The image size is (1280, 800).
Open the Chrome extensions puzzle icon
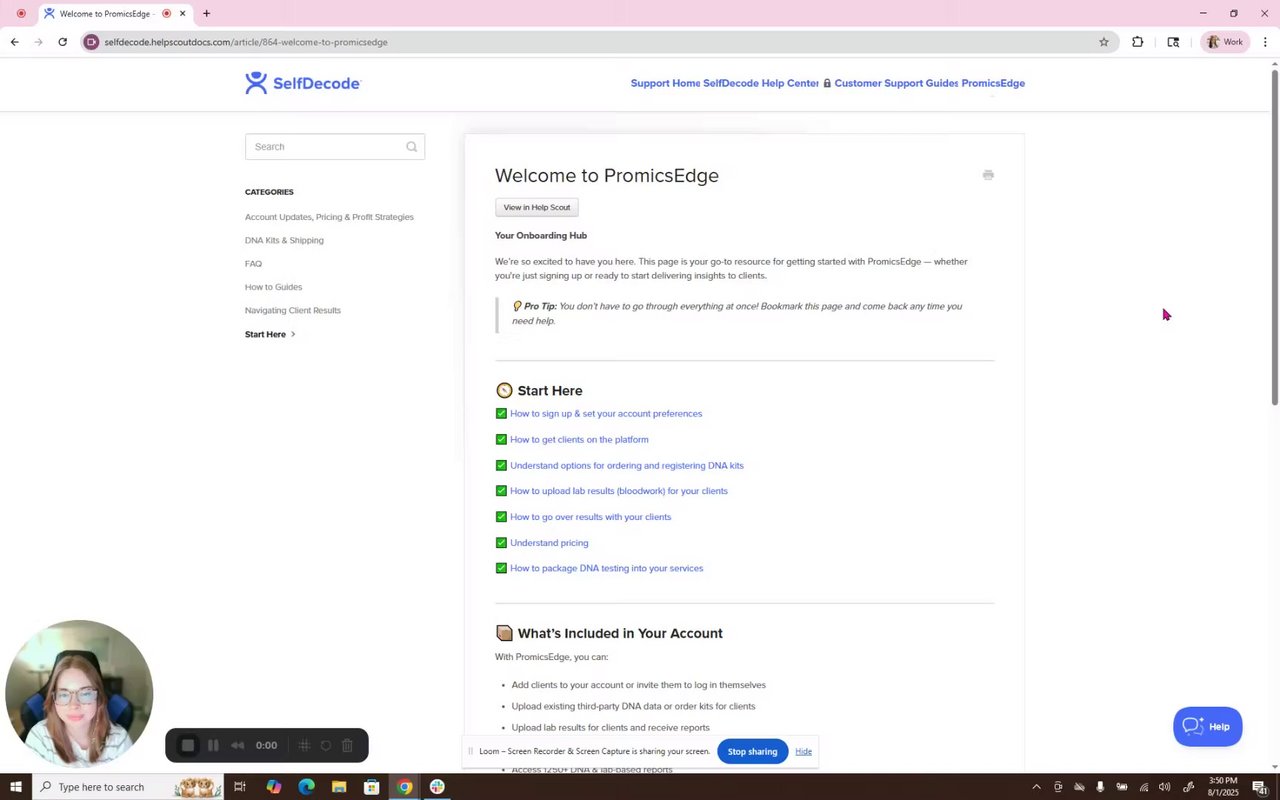click(x=1138, y=42)
